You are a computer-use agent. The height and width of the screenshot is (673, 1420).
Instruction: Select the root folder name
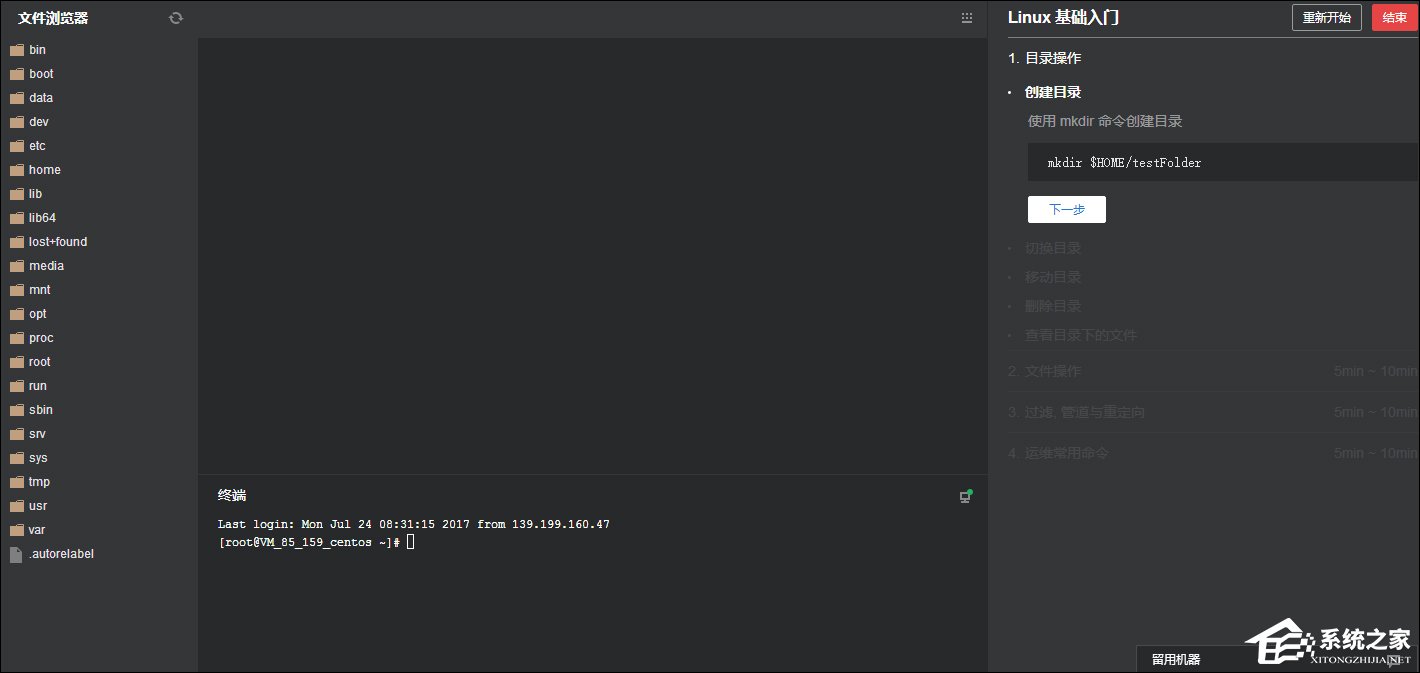click(40, 362)
